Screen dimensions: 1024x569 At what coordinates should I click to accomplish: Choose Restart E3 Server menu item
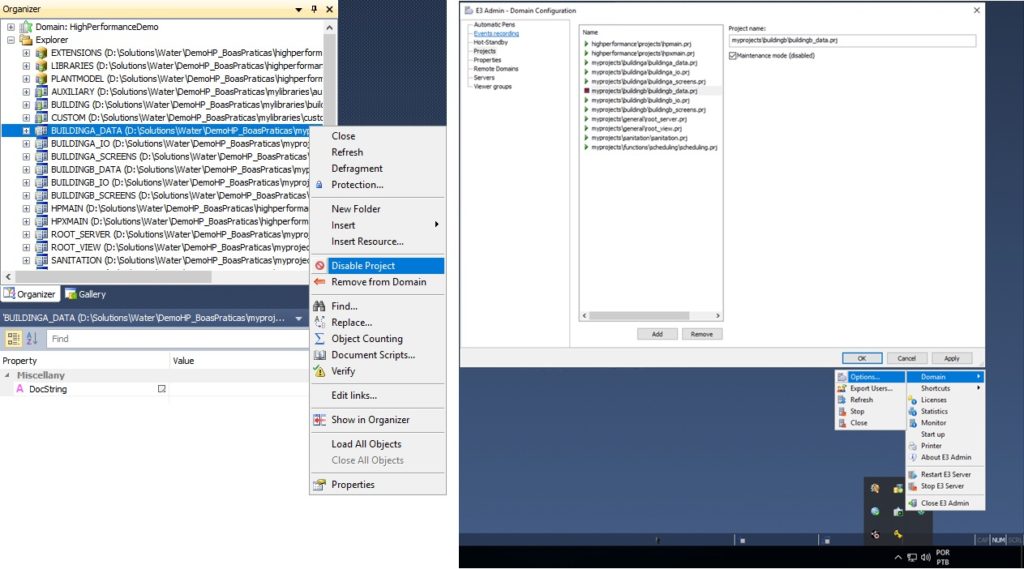945,474
